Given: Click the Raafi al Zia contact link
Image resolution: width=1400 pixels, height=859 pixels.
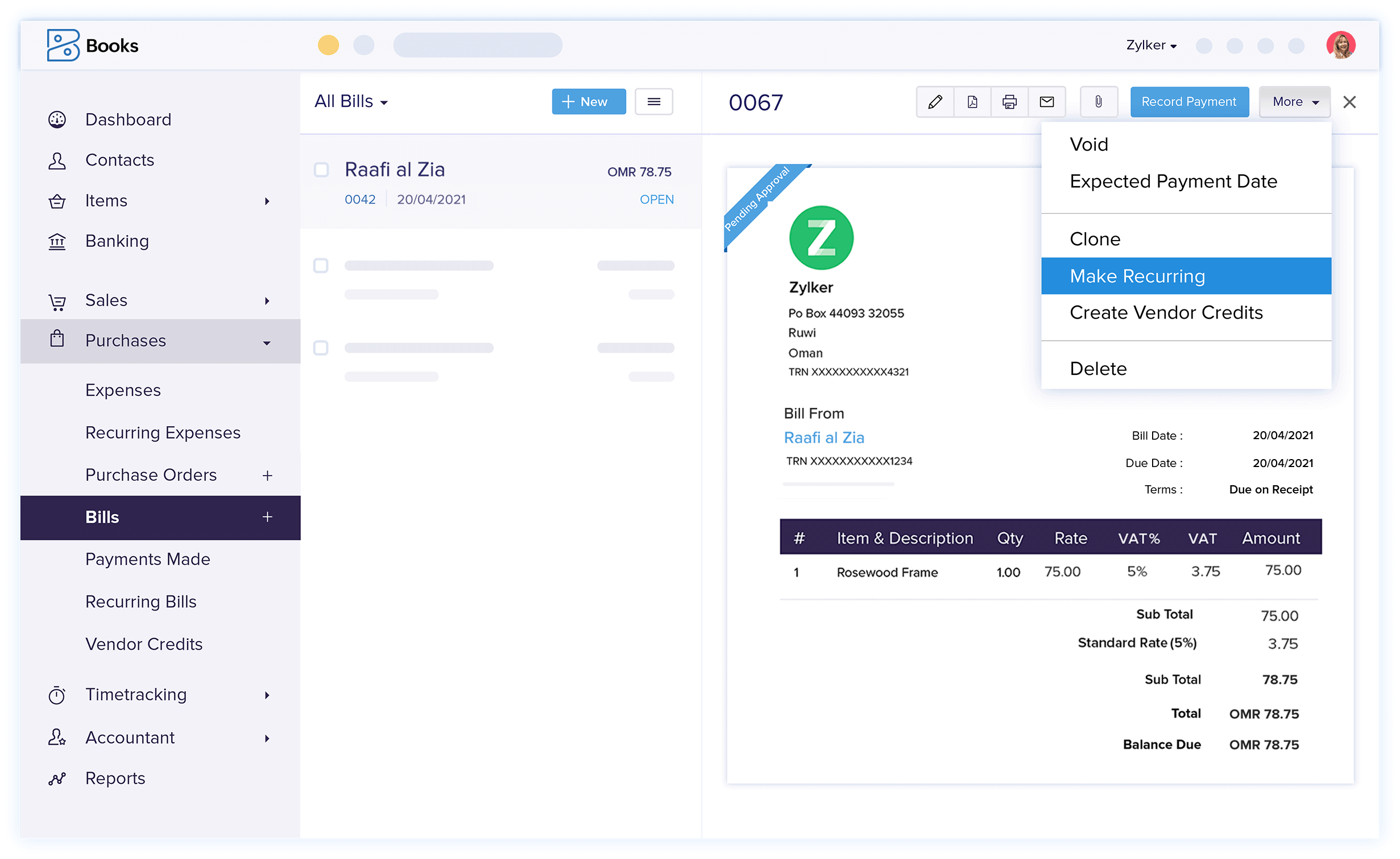Looking at the screenshot, I should tap(824, 437).
